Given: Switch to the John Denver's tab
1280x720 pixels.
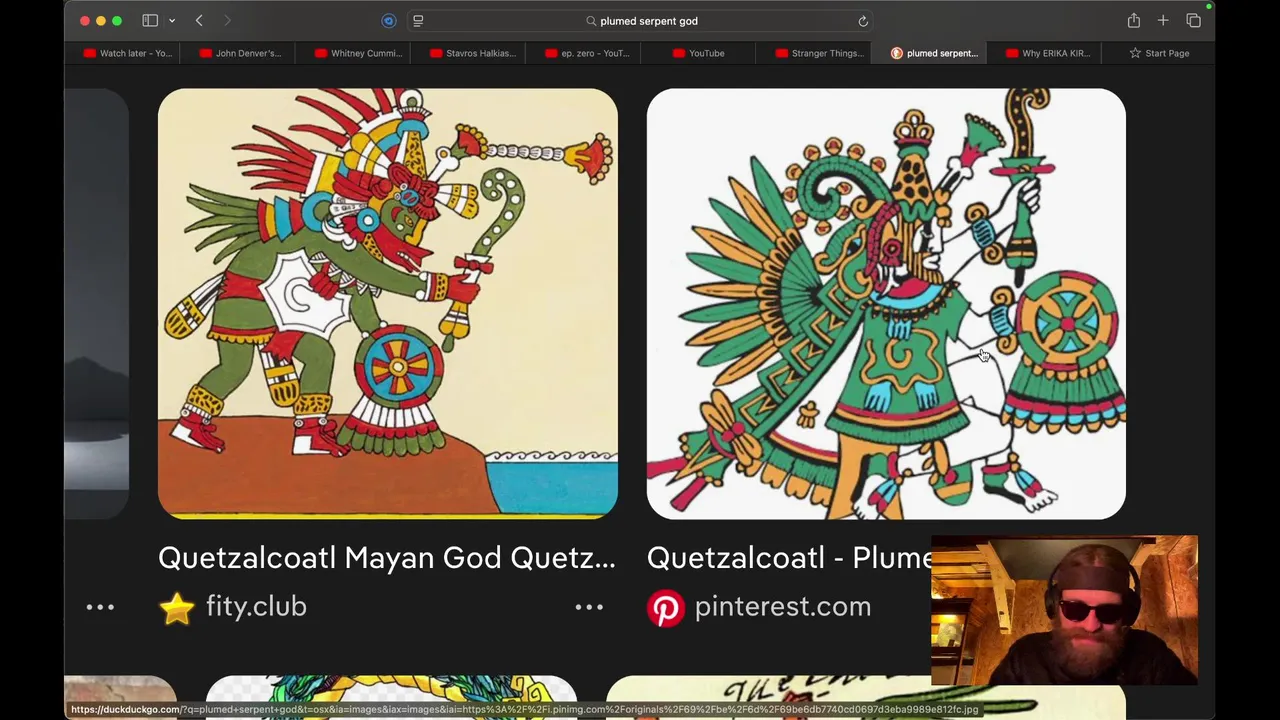Looking at the screenshot, I should [240, 53].
